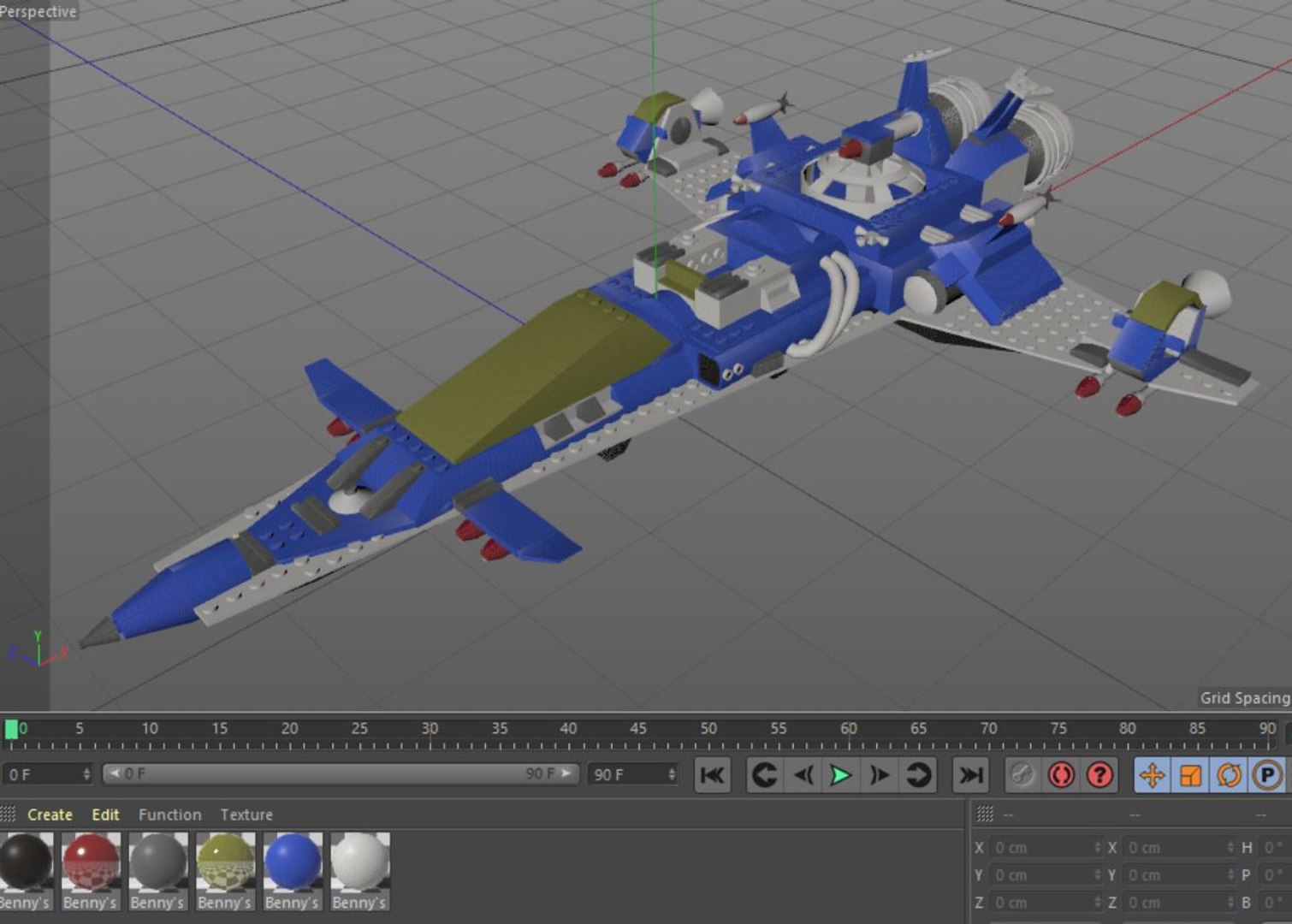Viewport: 1292px width, 924px height.
Task: Step back one frame
Action: 803,775
